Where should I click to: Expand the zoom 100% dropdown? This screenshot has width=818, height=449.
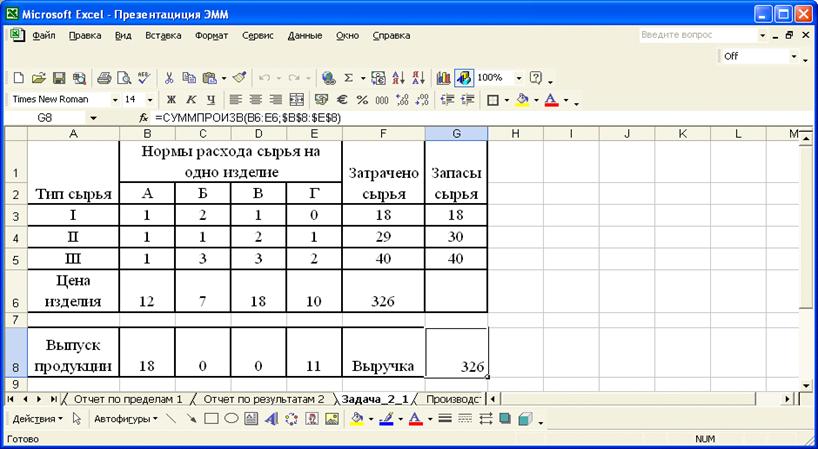(x=519, y=77)
